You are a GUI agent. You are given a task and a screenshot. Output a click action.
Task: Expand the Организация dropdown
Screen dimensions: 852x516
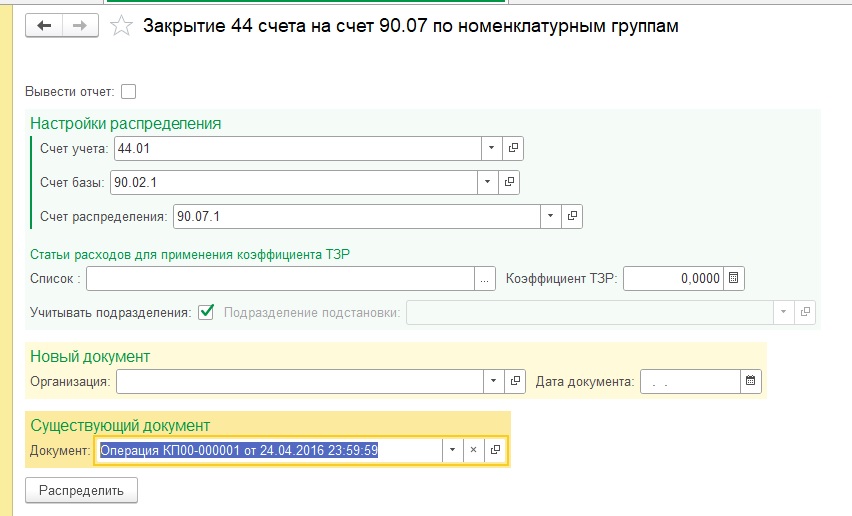494,381
